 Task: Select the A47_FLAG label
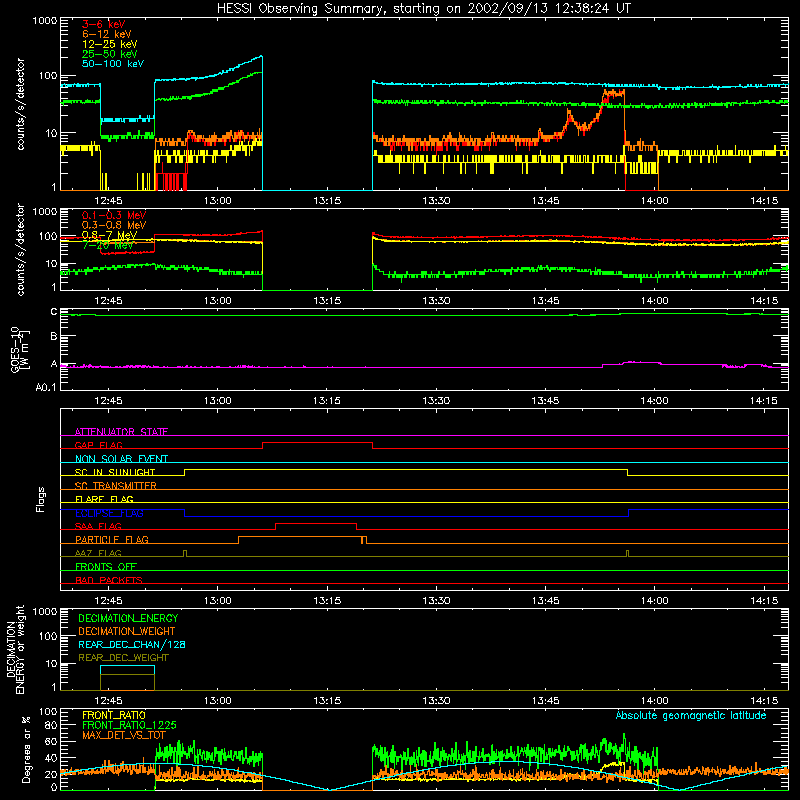[98, 553]
